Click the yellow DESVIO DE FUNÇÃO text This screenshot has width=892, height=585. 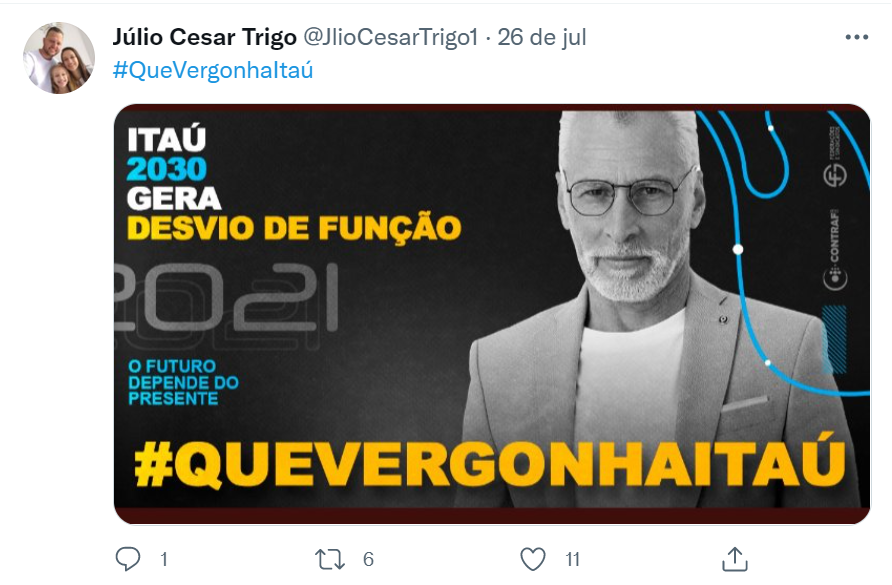[x=294, y=228]
